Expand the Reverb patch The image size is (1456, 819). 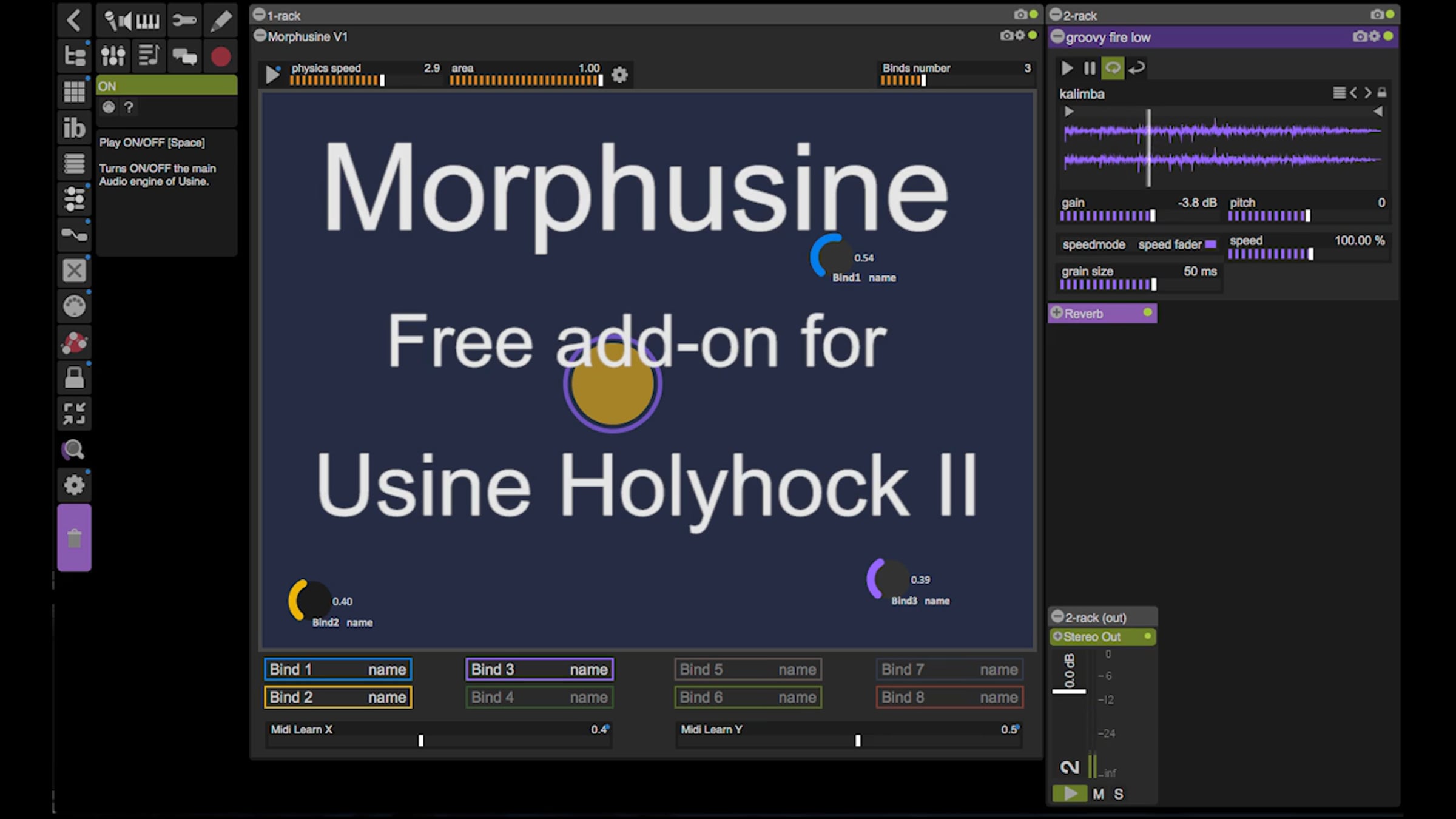pyautogui.click(x=1057, y=313)
